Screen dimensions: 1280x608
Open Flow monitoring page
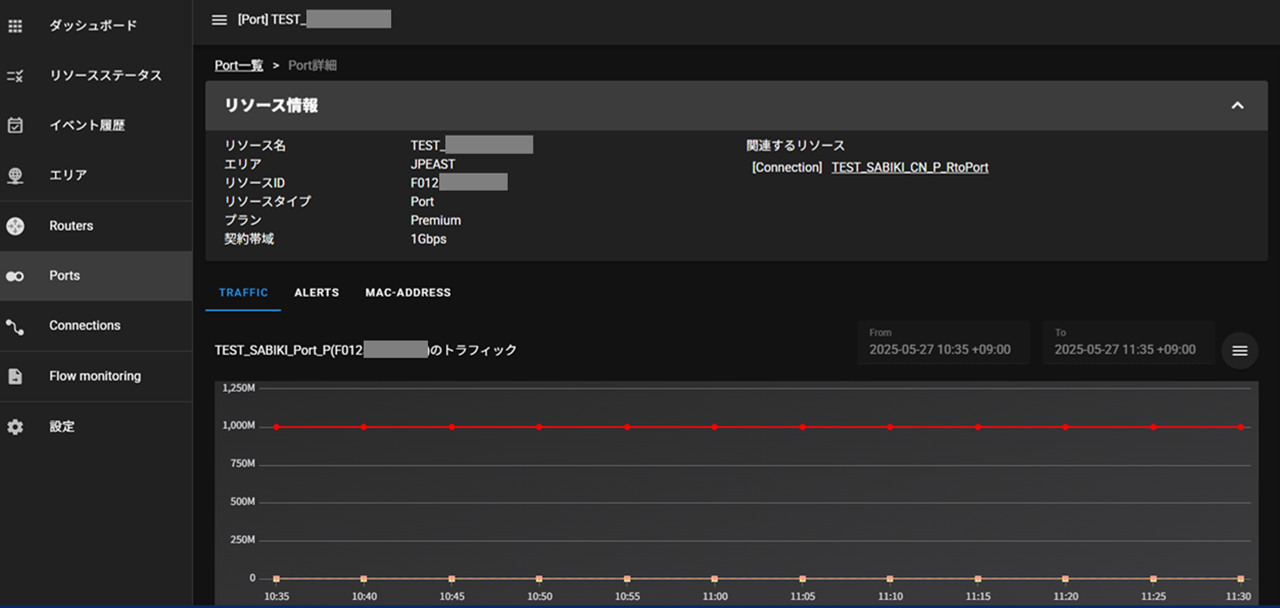click(95, 377)
